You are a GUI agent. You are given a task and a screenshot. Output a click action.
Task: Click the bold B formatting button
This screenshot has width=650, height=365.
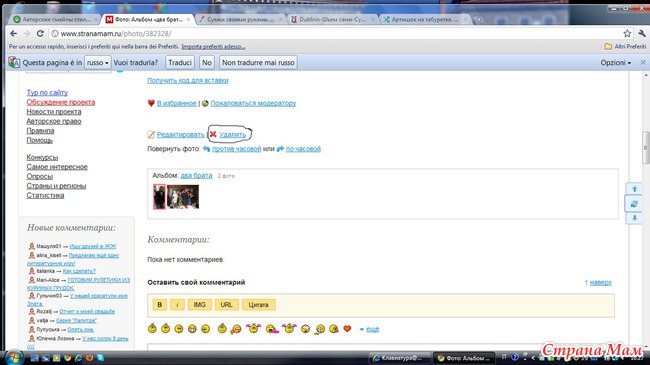(160, 304)
